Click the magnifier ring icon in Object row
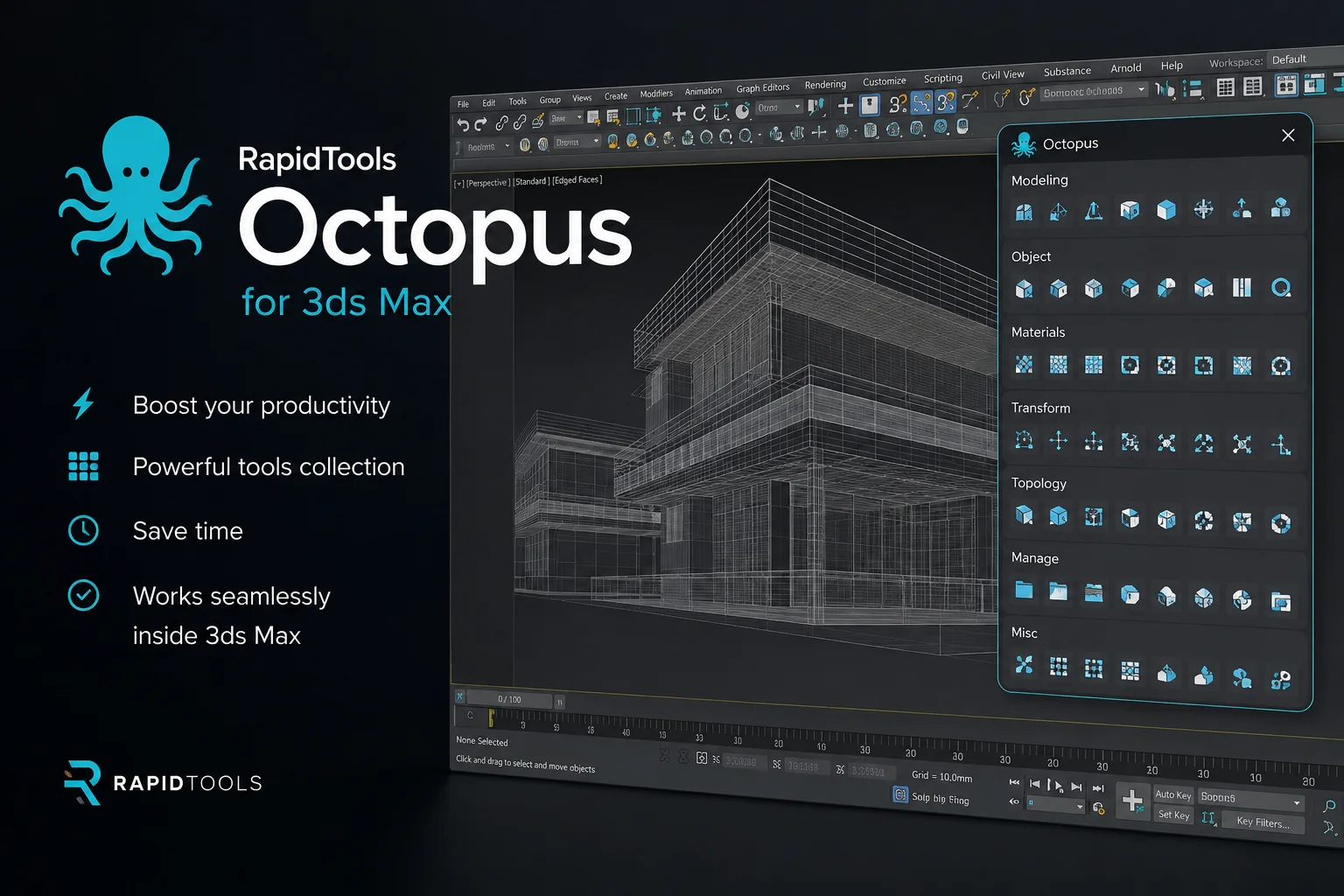The width and height of the screenshot is (1344, 896). [1281, 288]
